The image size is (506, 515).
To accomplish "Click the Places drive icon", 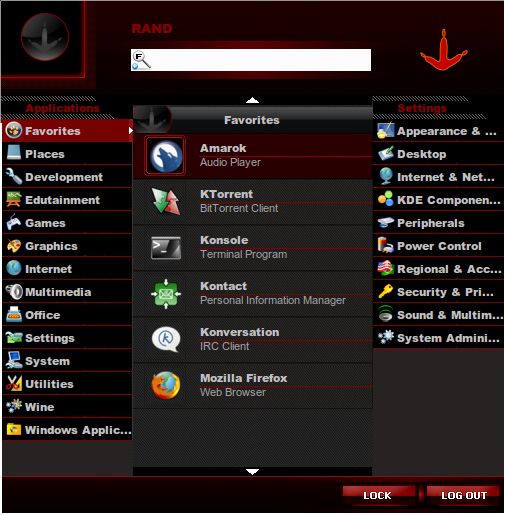I will coord(14,153).
